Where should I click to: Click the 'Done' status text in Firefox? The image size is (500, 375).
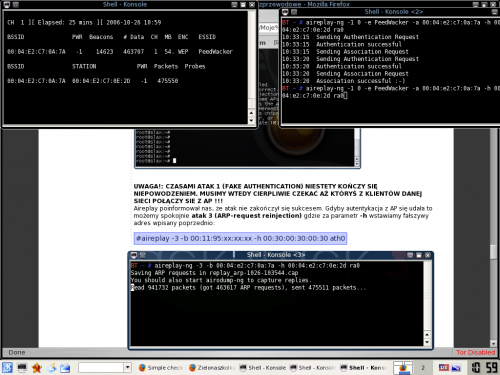[17, 352]
